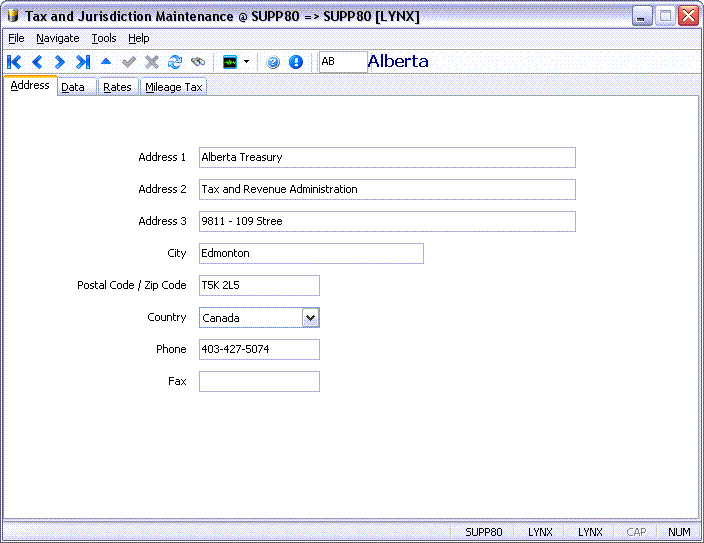704x543 pixels.
Task: Click the blue up triangle icon
Action: 106,62
